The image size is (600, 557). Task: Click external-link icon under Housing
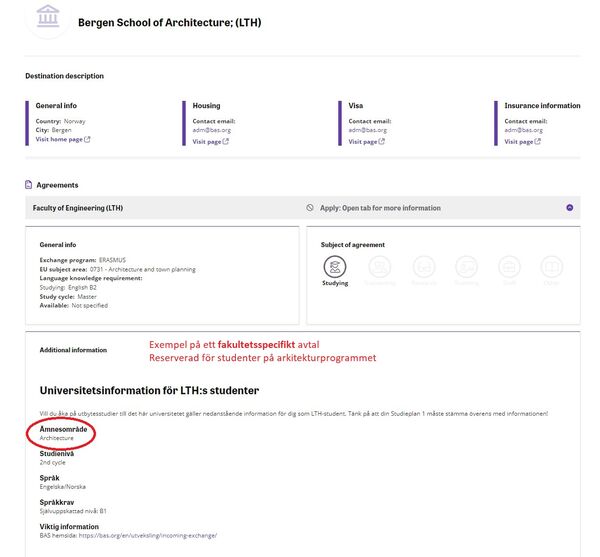point(226,142)
